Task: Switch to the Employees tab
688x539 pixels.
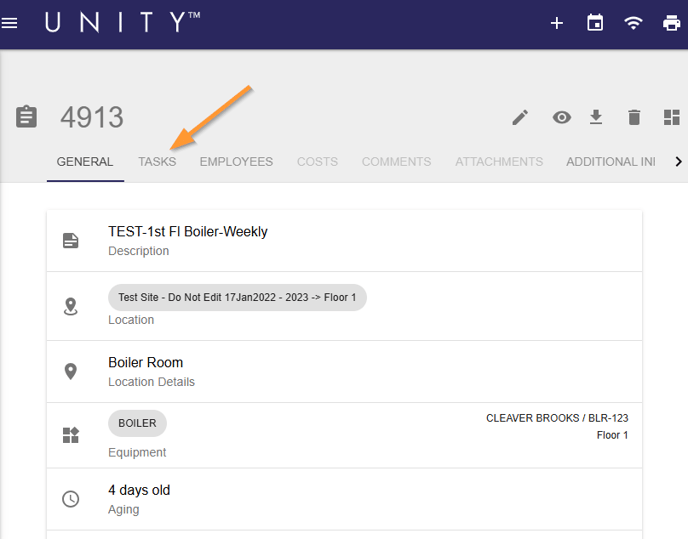Action: 236,162
